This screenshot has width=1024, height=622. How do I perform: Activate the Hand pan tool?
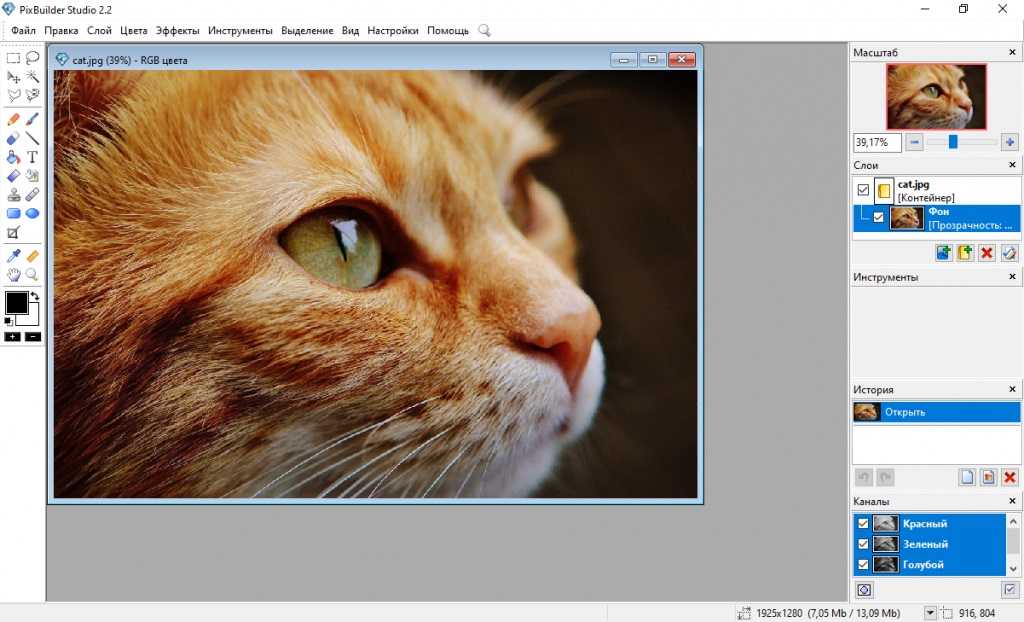pos(13,274)
